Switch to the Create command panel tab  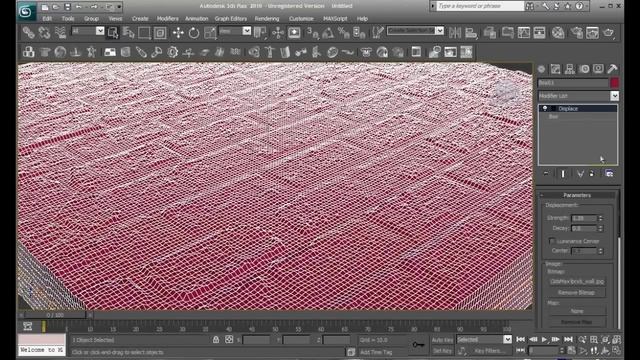(541, 69)
